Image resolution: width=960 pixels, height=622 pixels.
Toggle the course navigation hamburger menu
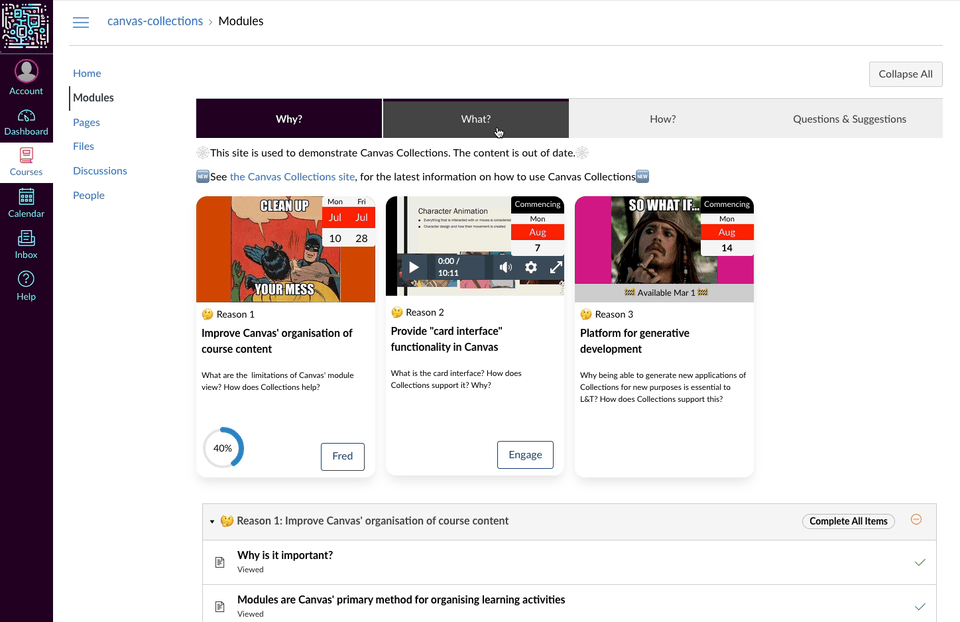pyautogui.click(x=81, y=22)
